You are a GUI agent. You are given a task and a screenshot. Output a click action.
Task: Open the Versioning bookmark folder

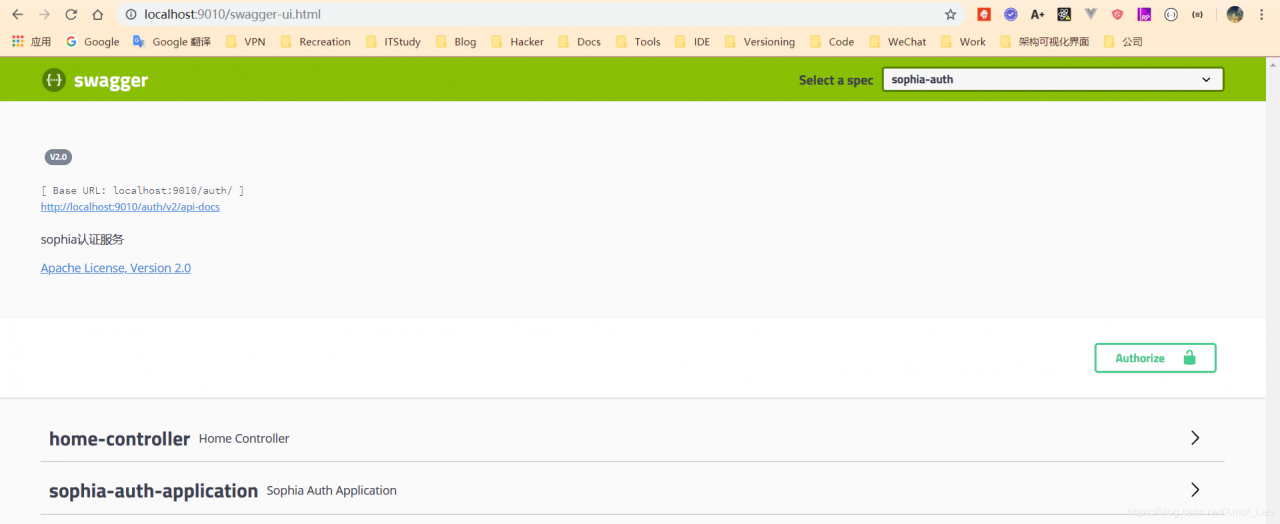coord(760,42)
